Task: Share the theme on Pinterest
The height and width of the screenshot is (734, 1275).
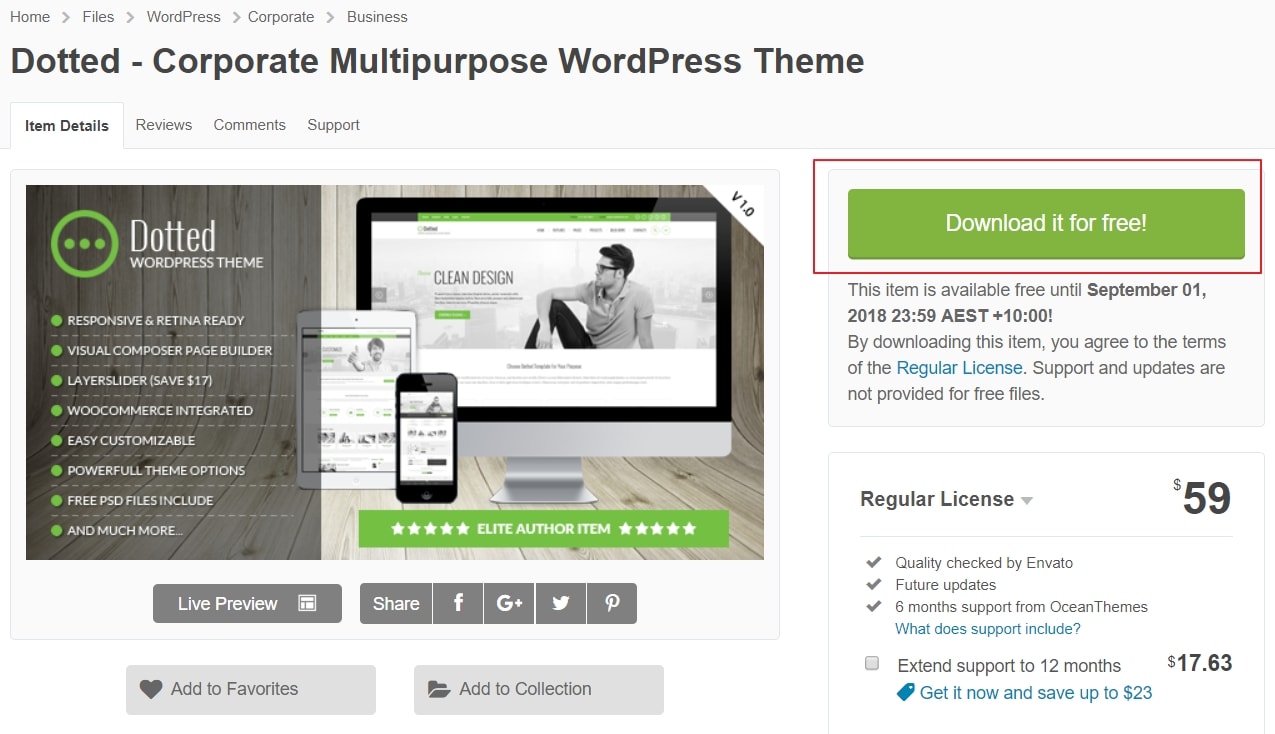Action: tap(611, 603)
